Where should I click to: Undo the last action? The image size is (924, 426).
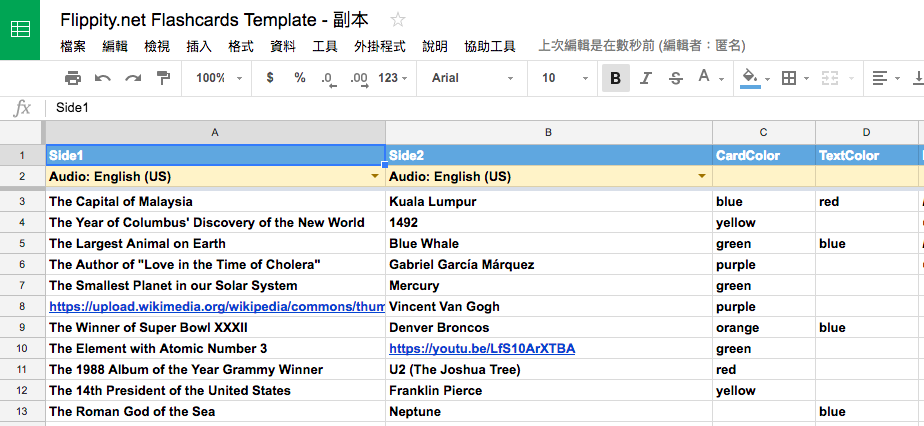103,78
